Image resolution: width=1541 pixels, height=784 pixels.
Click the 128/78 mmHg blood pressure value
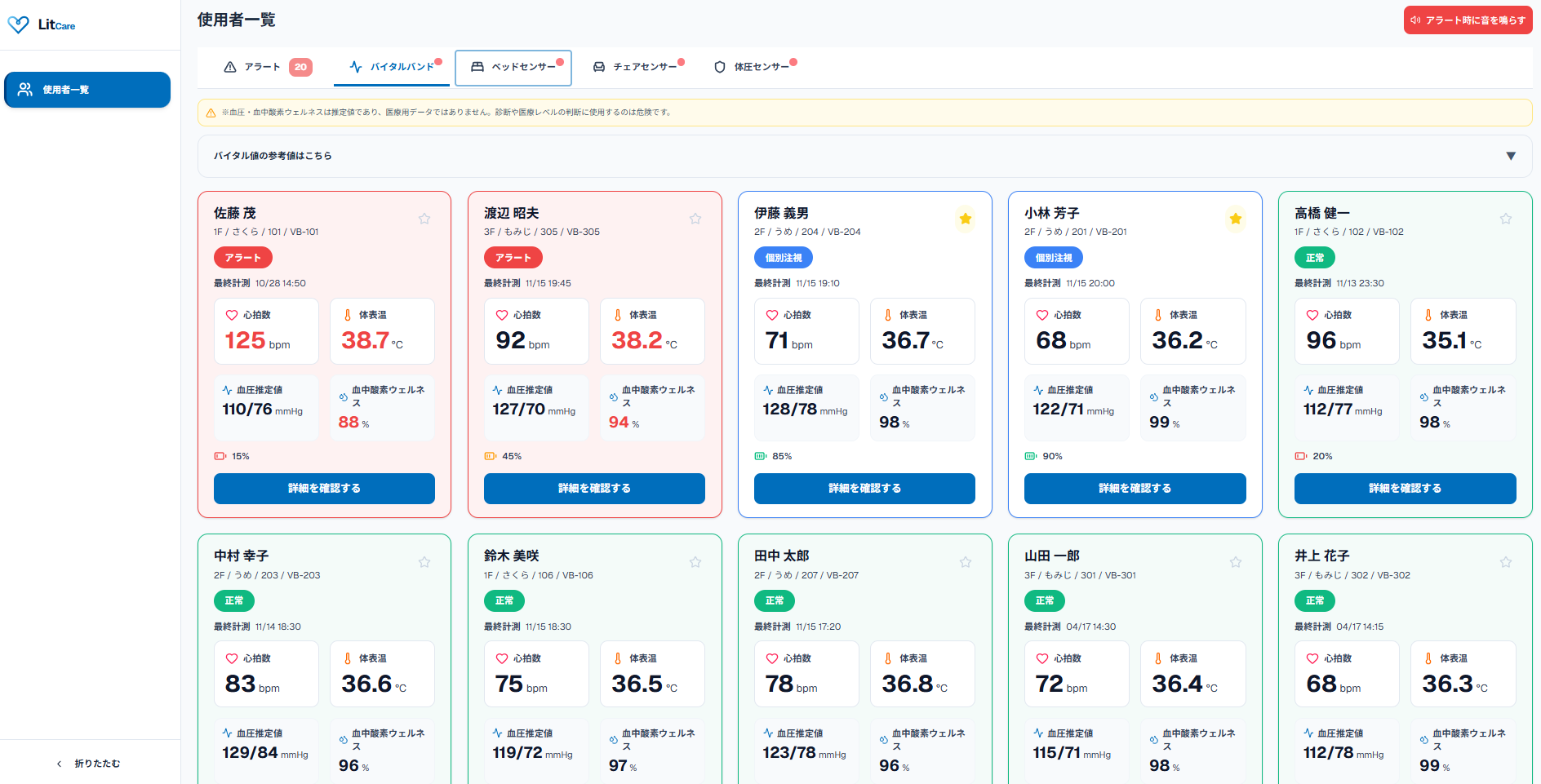pyautogui.click(x=805, y=410)
